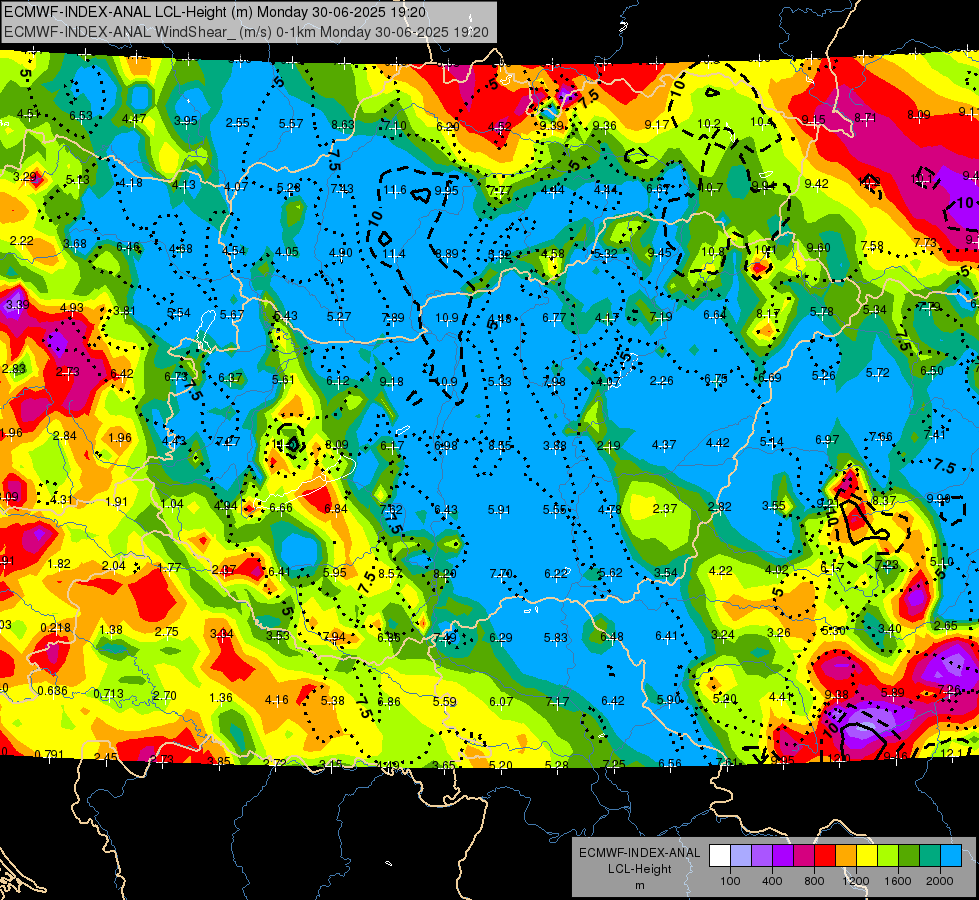Click the white legend color swatch

tap(720, 856)
